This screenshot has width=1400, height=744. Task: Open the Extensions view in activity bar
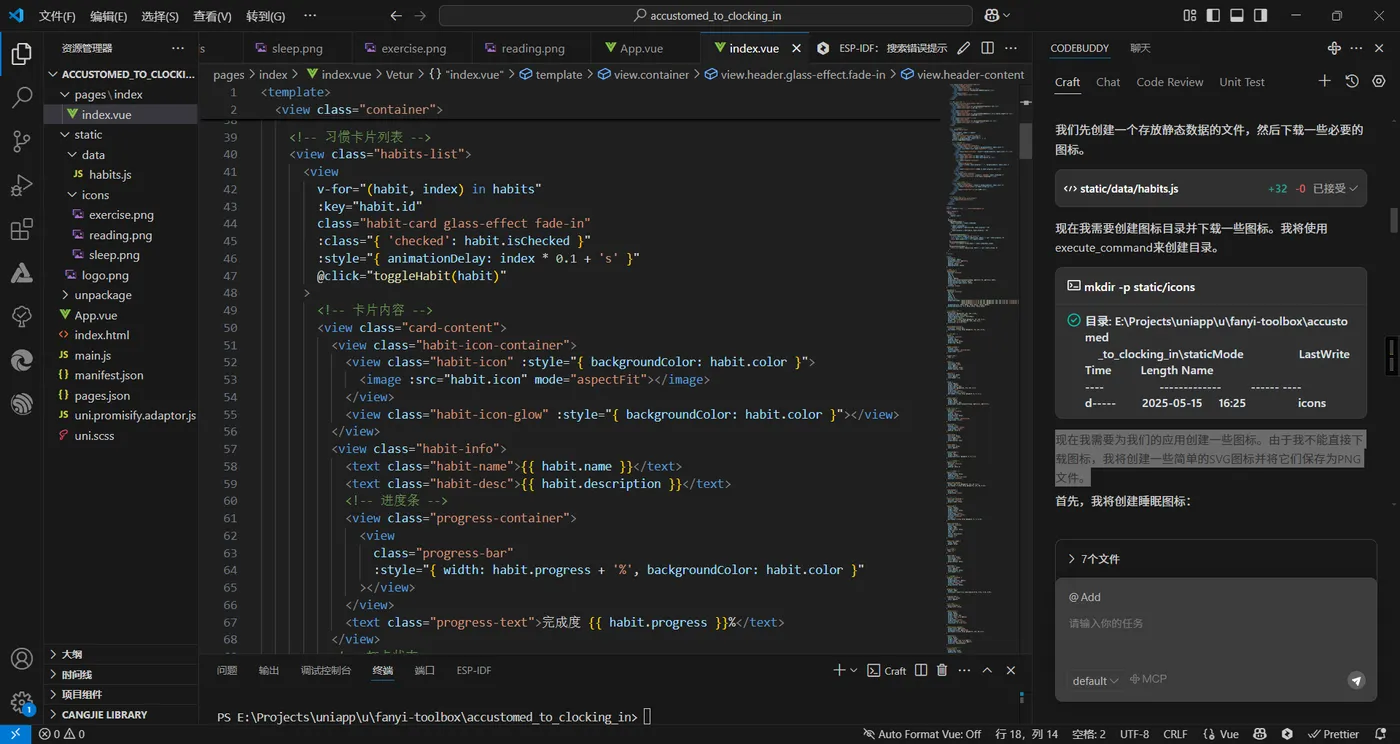(21, 230)
